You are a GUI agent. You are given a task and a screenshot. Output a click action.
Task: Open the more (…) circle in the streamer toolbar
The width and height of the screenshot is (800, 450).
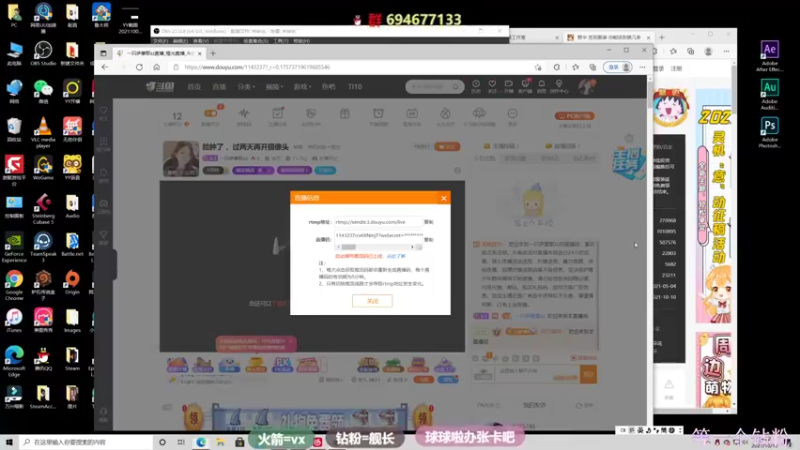click(x=512, y=114)
